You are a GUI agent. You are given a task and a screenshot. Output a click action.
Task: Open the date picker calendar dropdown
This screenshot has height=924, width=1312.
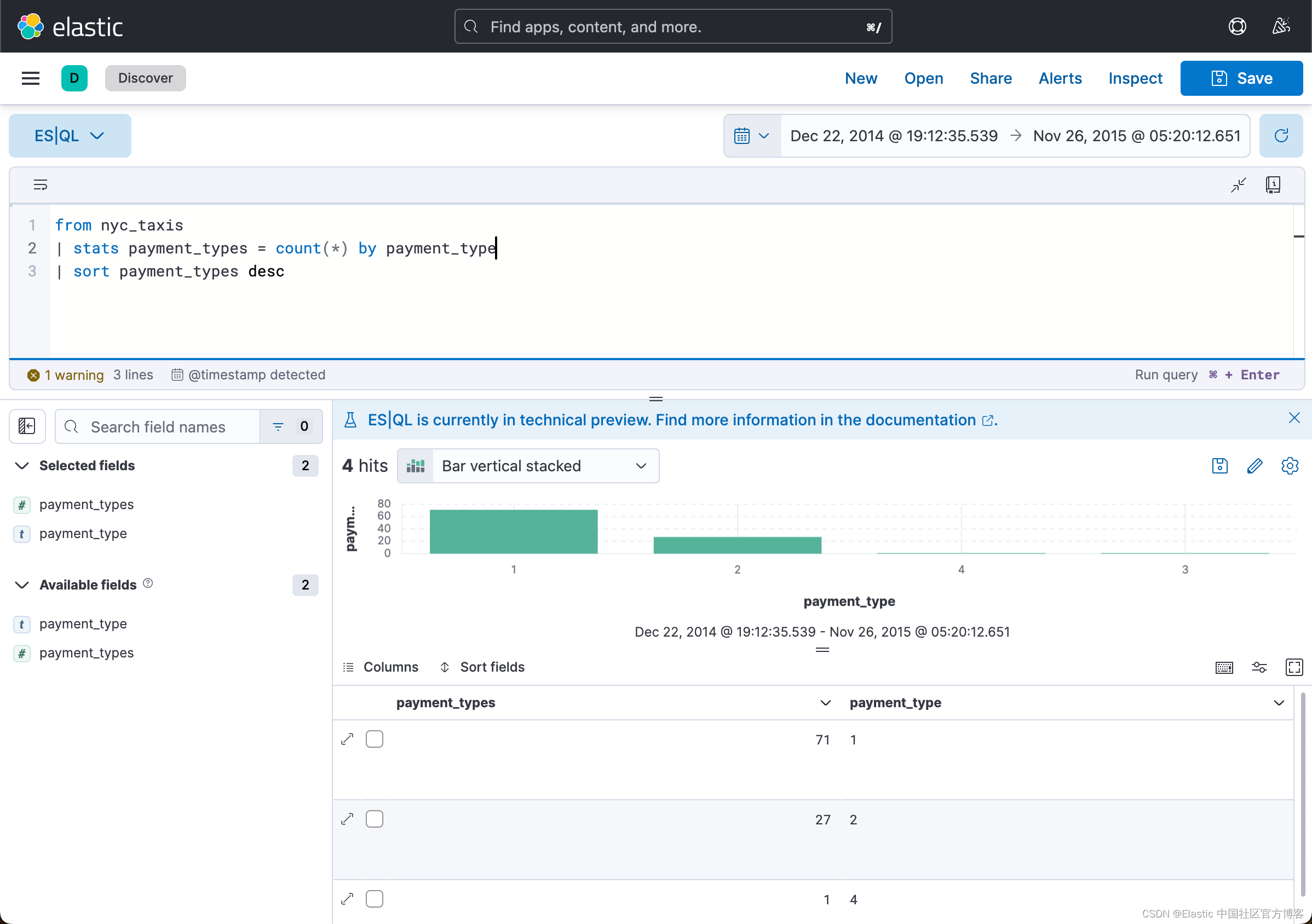(751, 135)
